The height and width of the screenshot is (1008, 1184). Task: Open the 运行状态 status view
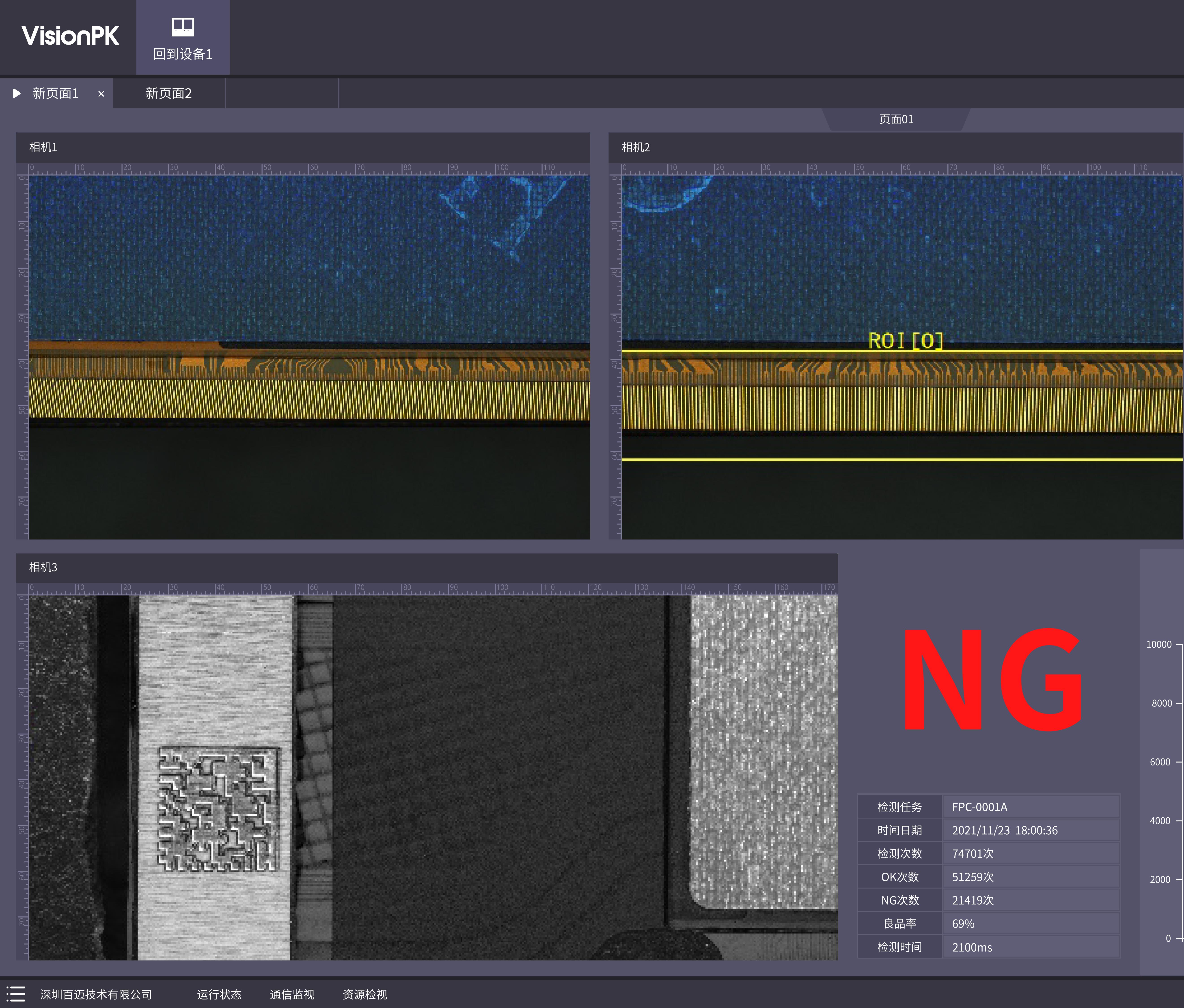pyautogui.click(x=219, y=994)
